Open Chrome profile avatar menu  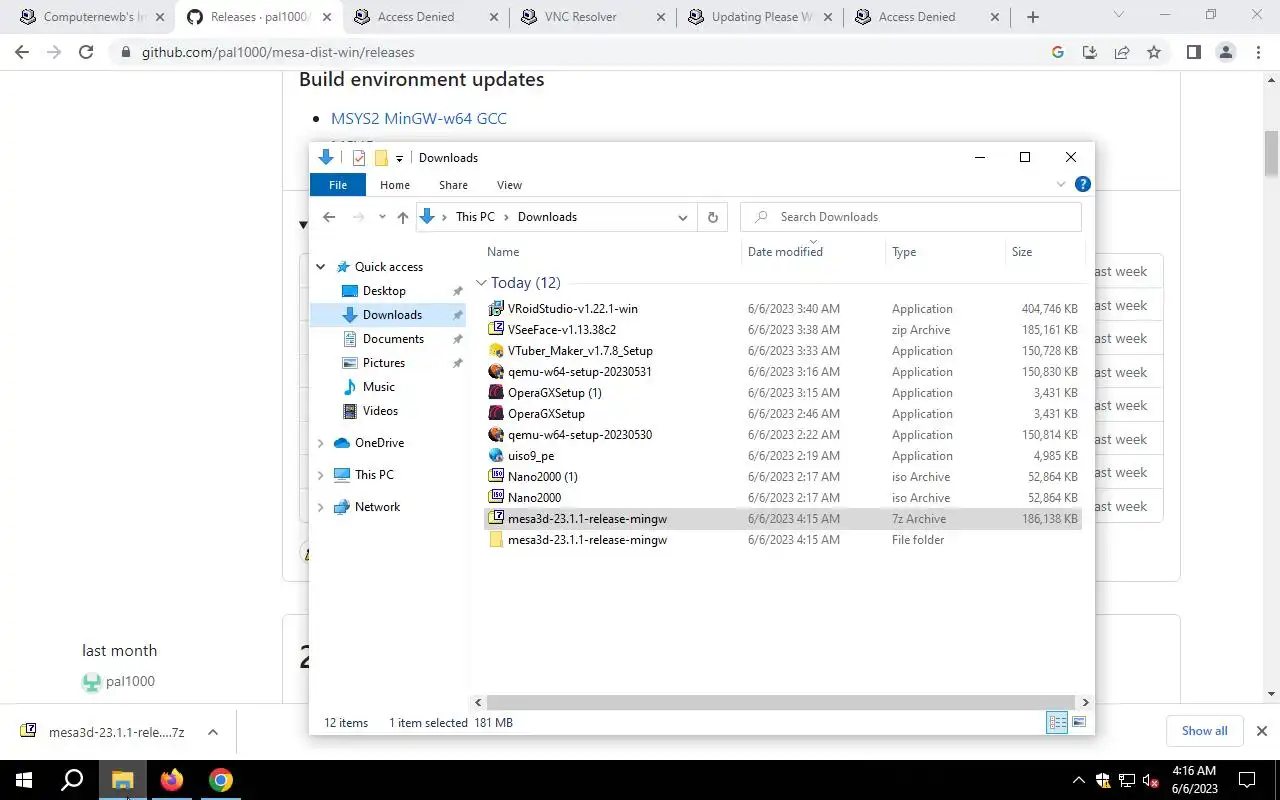(x=1226, y=52)
